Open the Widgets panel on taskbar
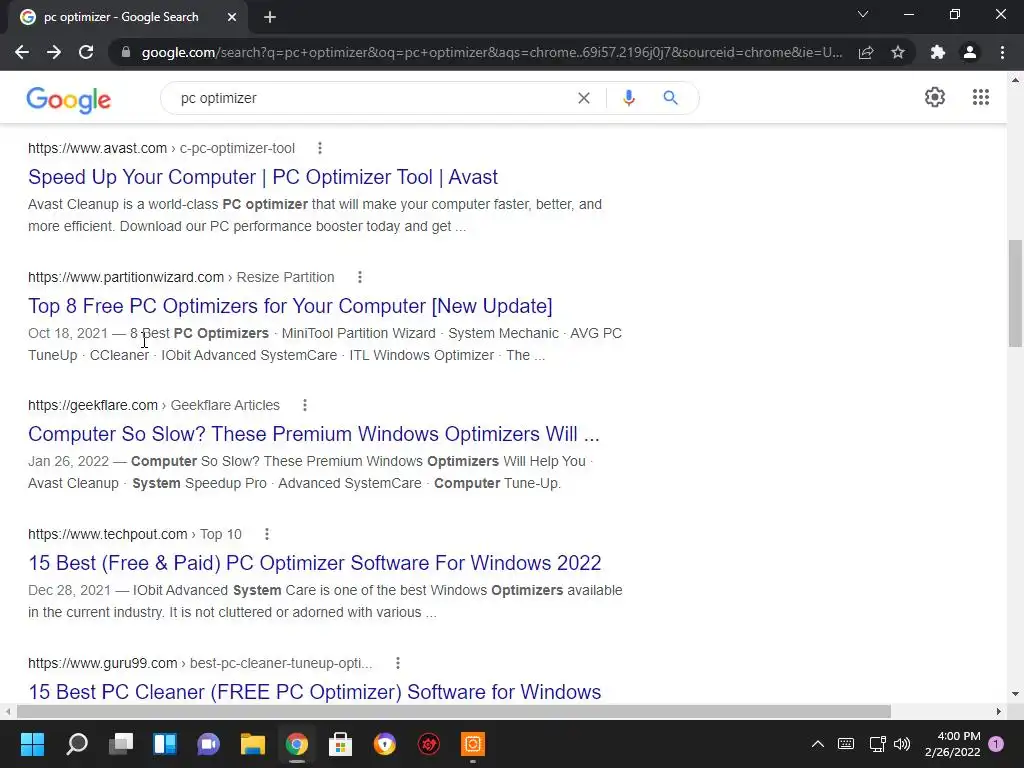 point(165,744)
